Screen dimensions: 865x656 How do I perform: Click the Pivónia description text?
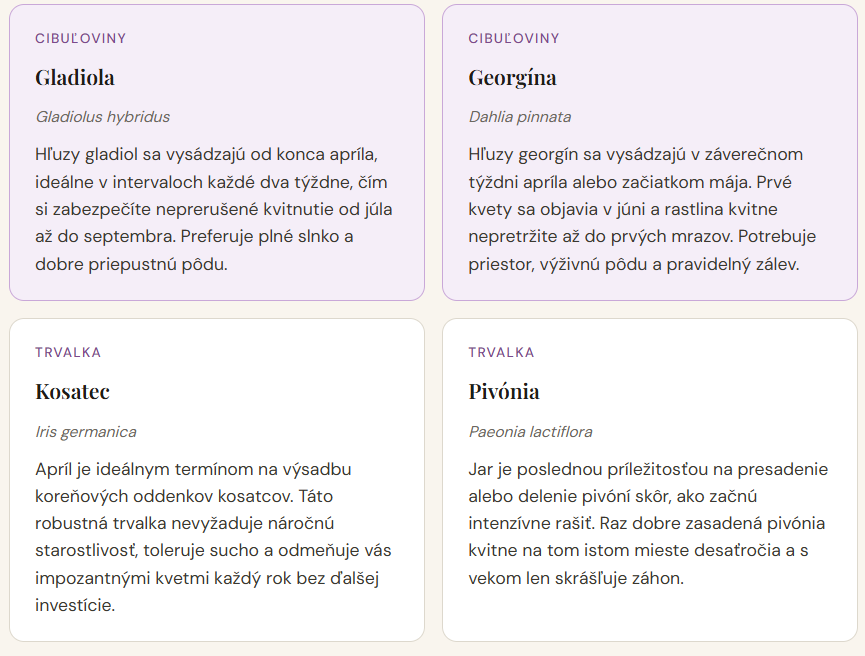[x=647, y=523]
